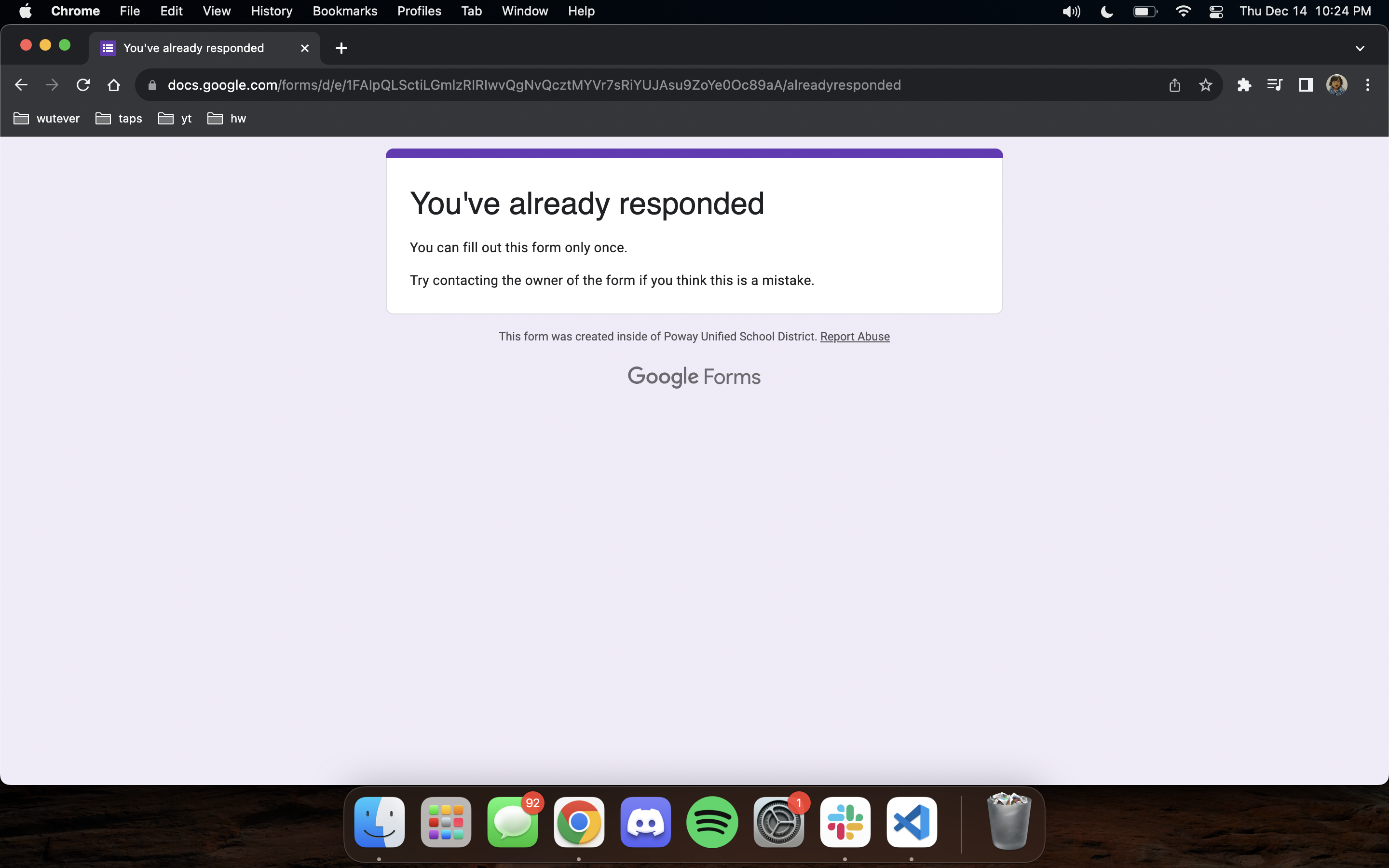Open the Extensions puzzle icon
The image size is (1389, 868).
pos(1244,85)
